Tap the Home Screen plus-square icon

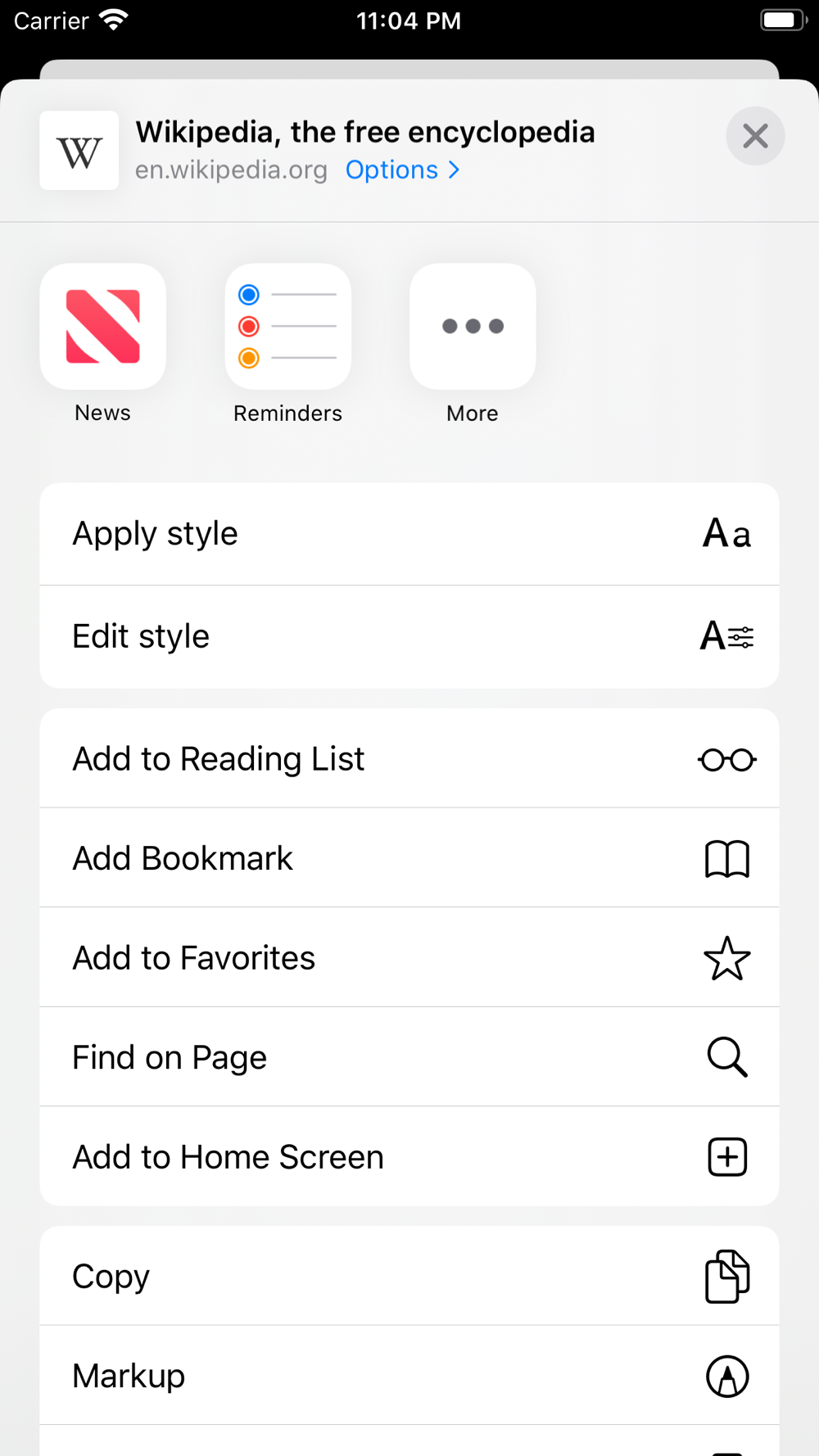727,1157
